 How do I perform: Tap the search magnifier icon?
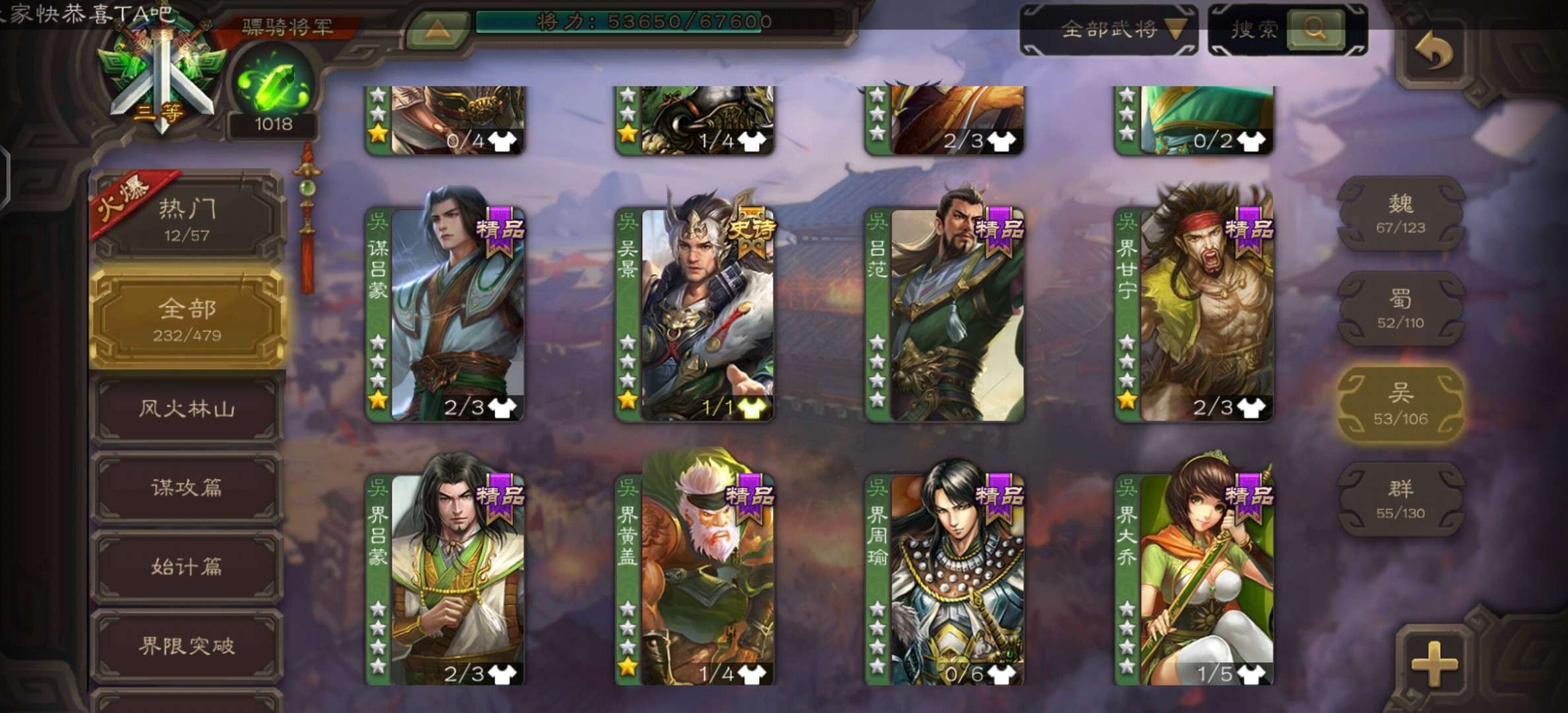(1315, 29)
